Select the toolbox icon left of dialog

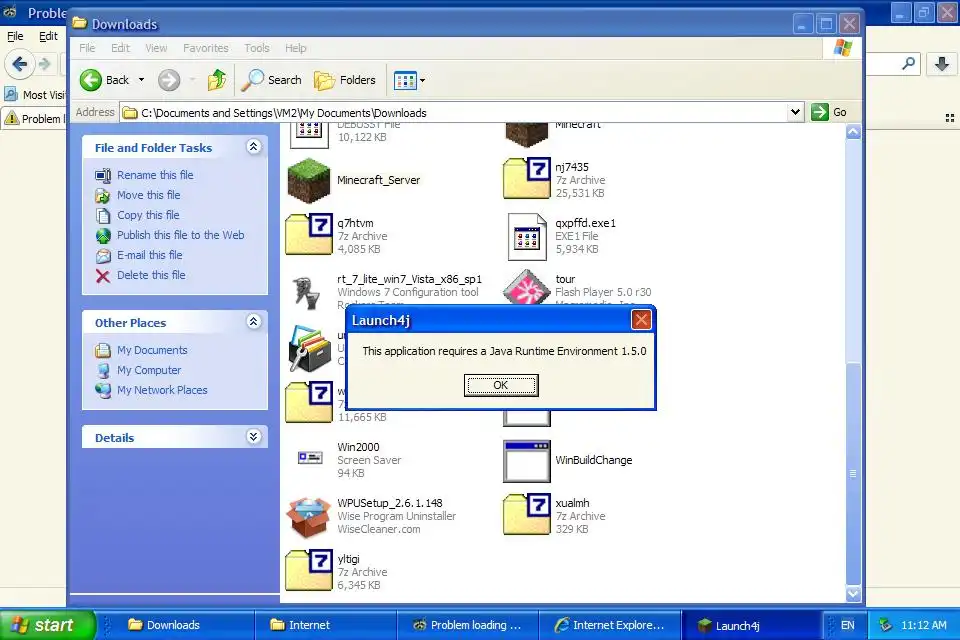tap(310, 348)
